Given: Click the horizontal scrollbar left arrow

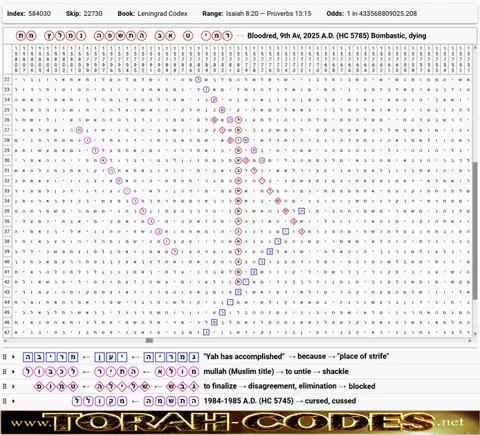Looking at the screenshot, I should pyautogui.click(x=5, y=340).
